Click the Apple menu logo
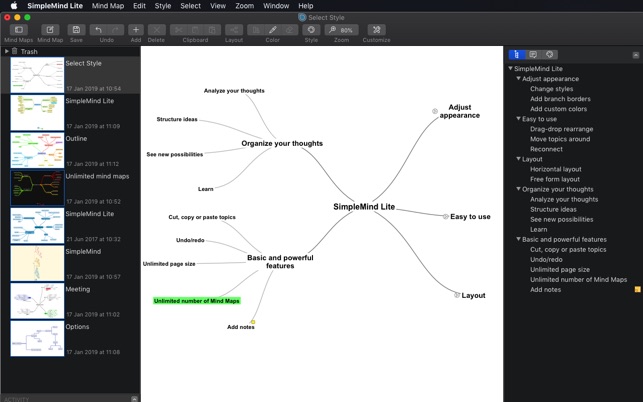Viewport: 643px width, 402px height. [x=14, y=6]
